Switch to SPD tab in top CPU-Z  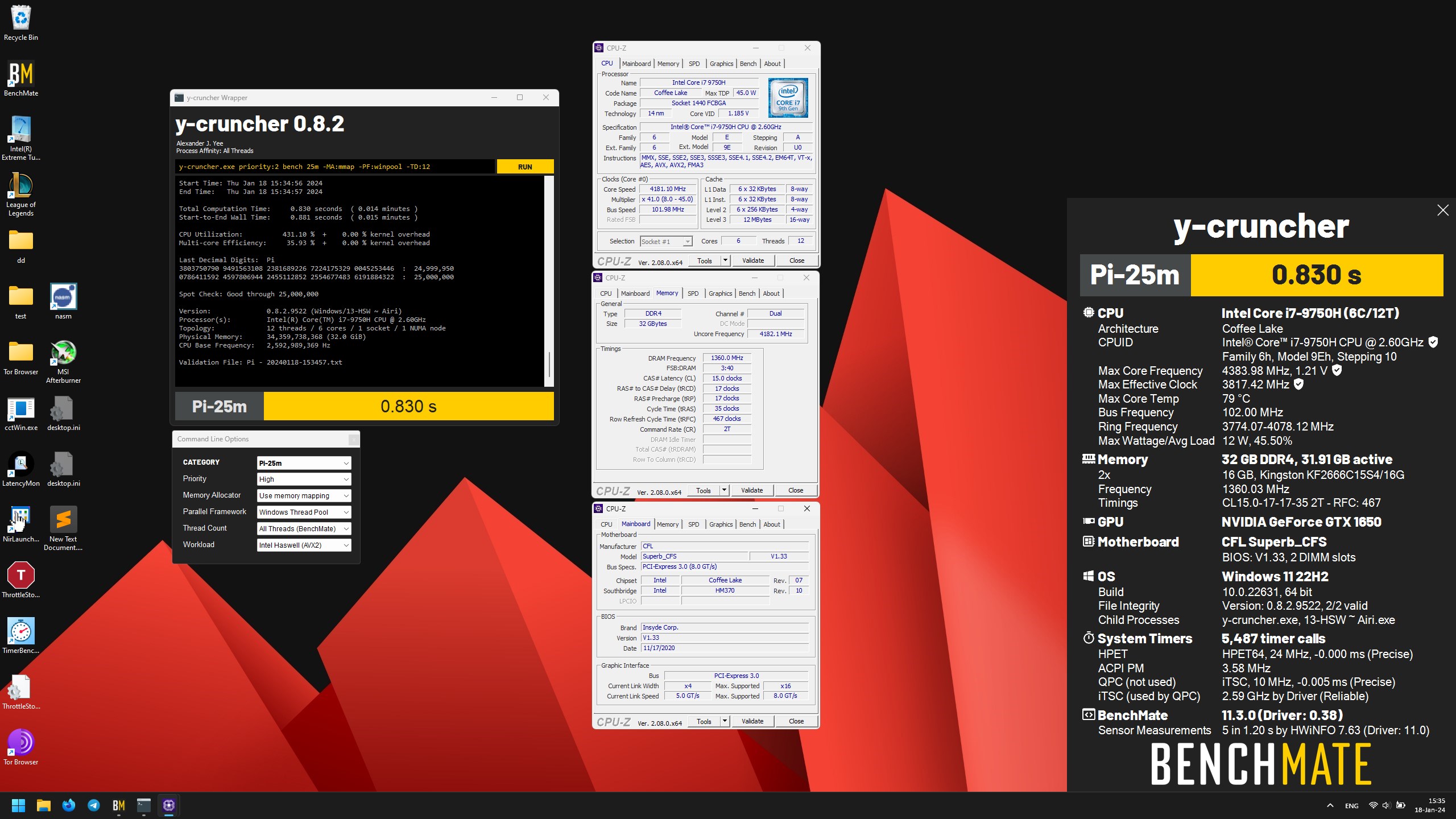(x=694, y=64)
